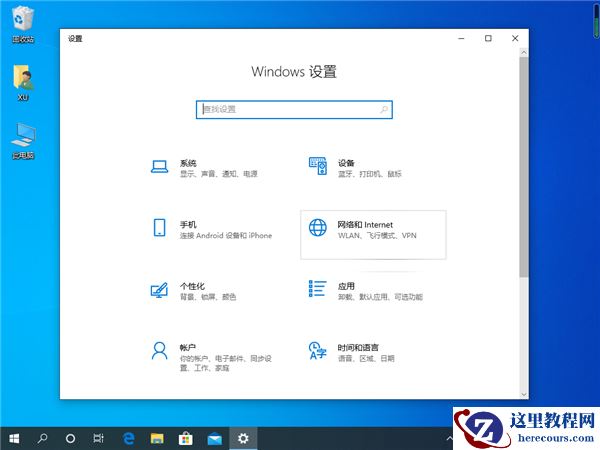
Task: Minimize the 设置 window
Action: pos(461,38)
